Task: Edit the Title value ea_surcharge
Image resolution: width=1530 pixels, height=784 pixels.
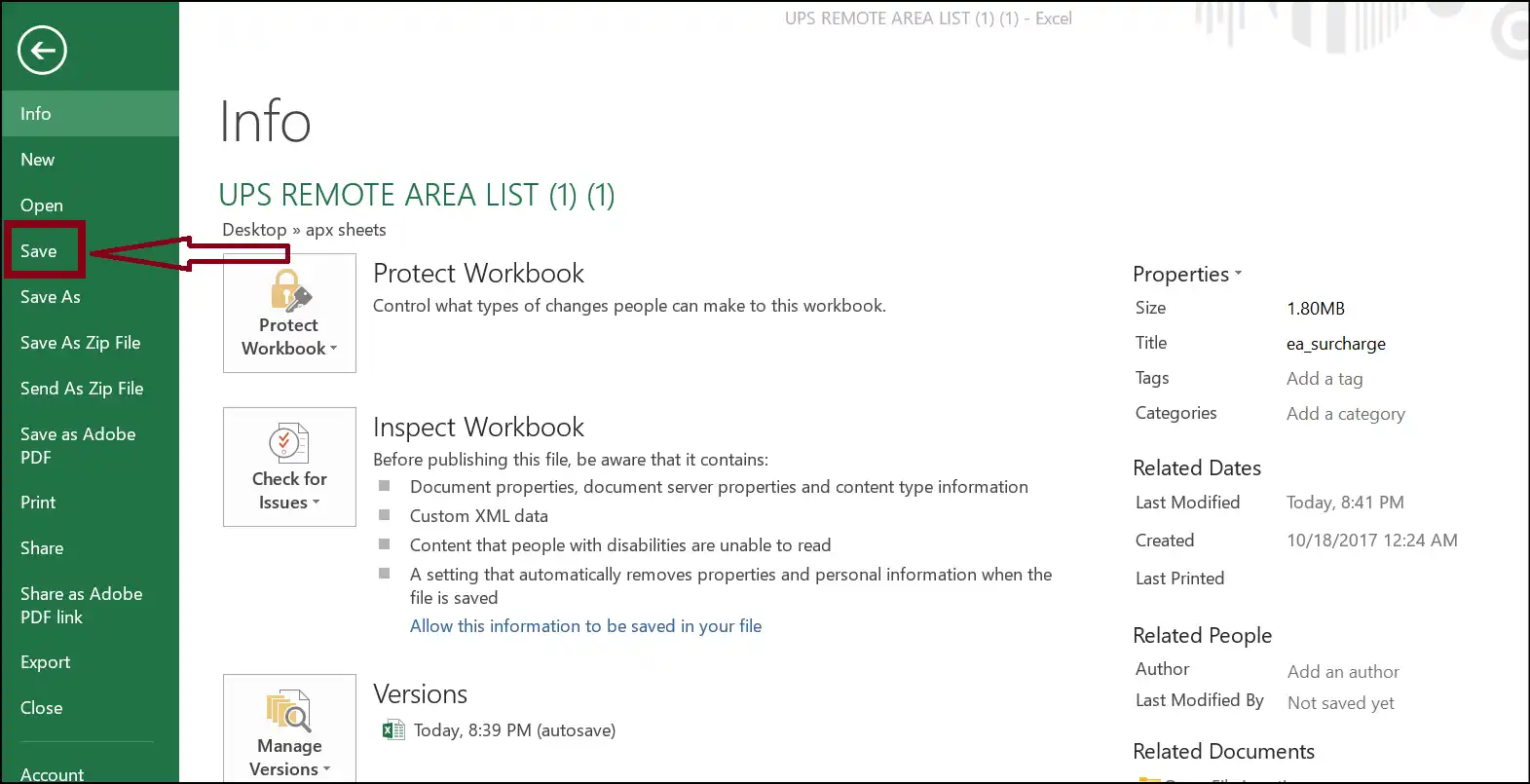Action: [x=1335, y=344]
